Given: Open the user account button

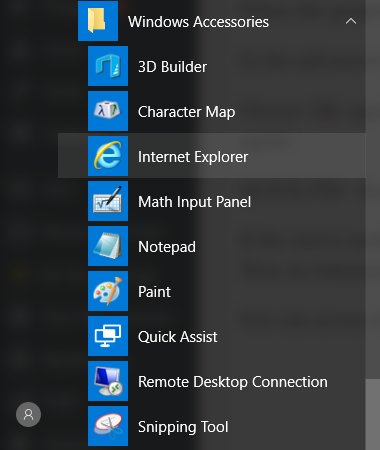Looking at the screenshot, I should (x=28, y=414).
